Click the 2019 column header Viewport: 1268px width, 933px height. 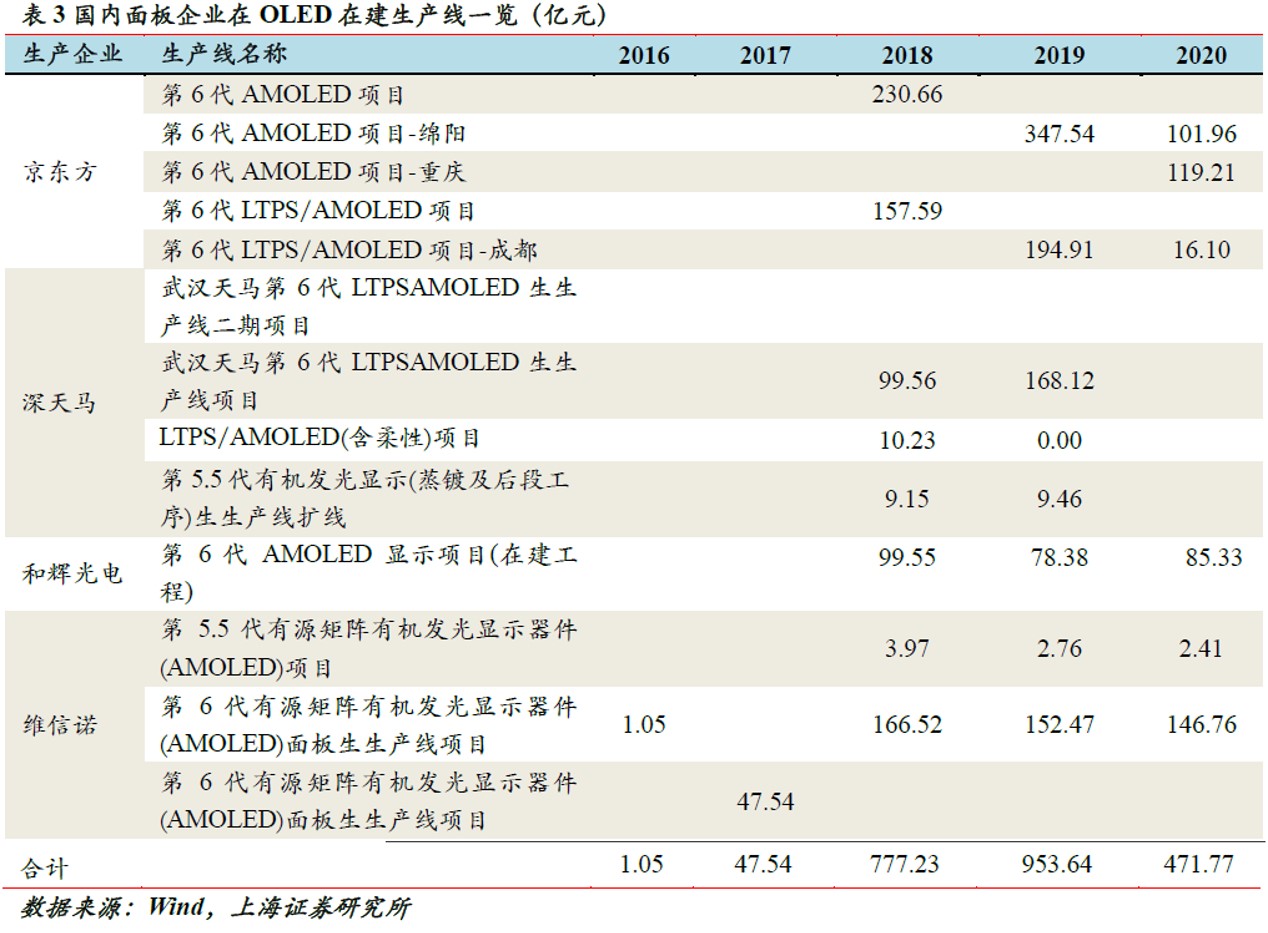coord(1059,55)
